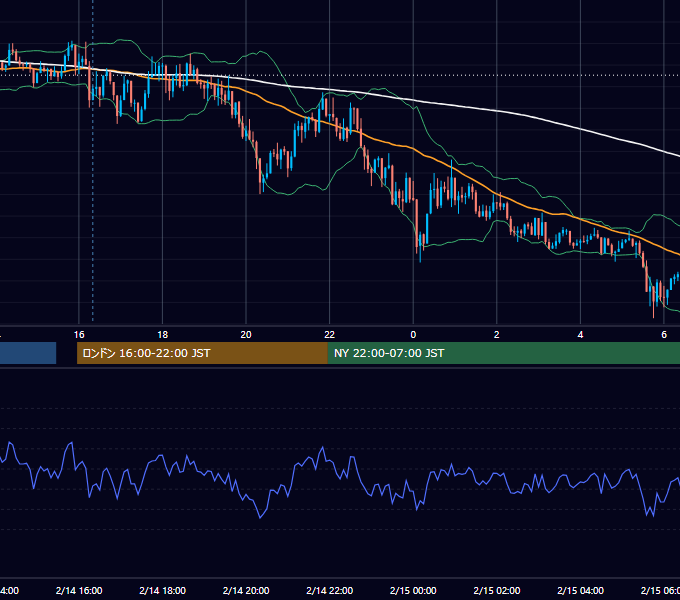
Task: Click the 6 hour label on the price chart axis
Action: click(664, 335)
